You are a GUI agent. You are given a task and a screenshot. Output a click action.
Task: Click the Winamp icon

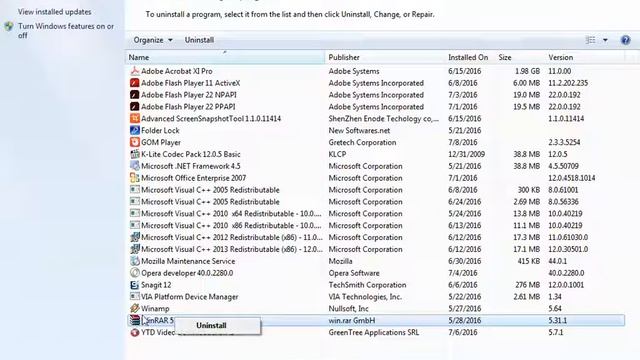pyautogui.click(x=135, y=309)
